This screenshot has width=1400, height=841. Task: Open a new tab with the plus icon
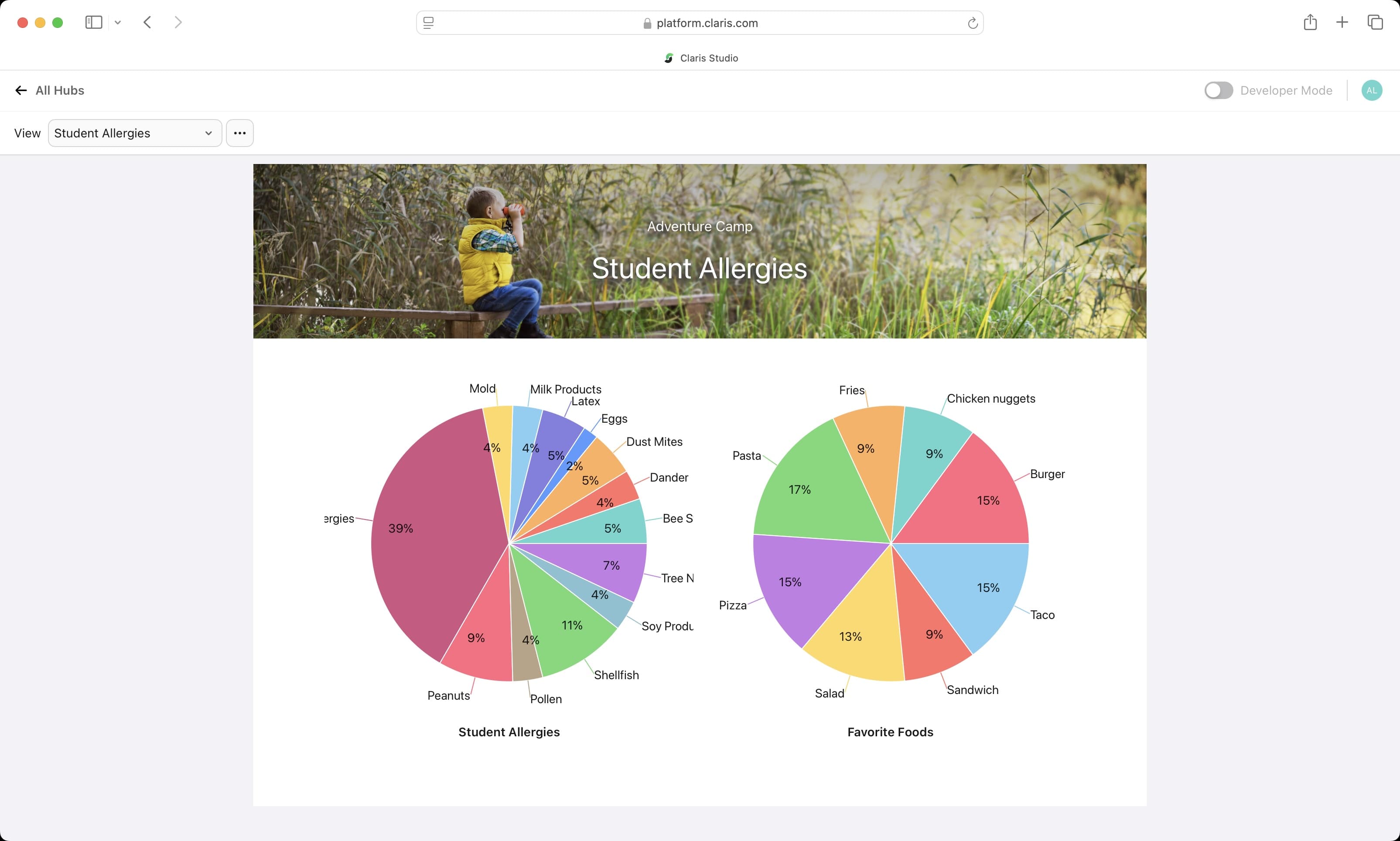[x=1342, y=23]
